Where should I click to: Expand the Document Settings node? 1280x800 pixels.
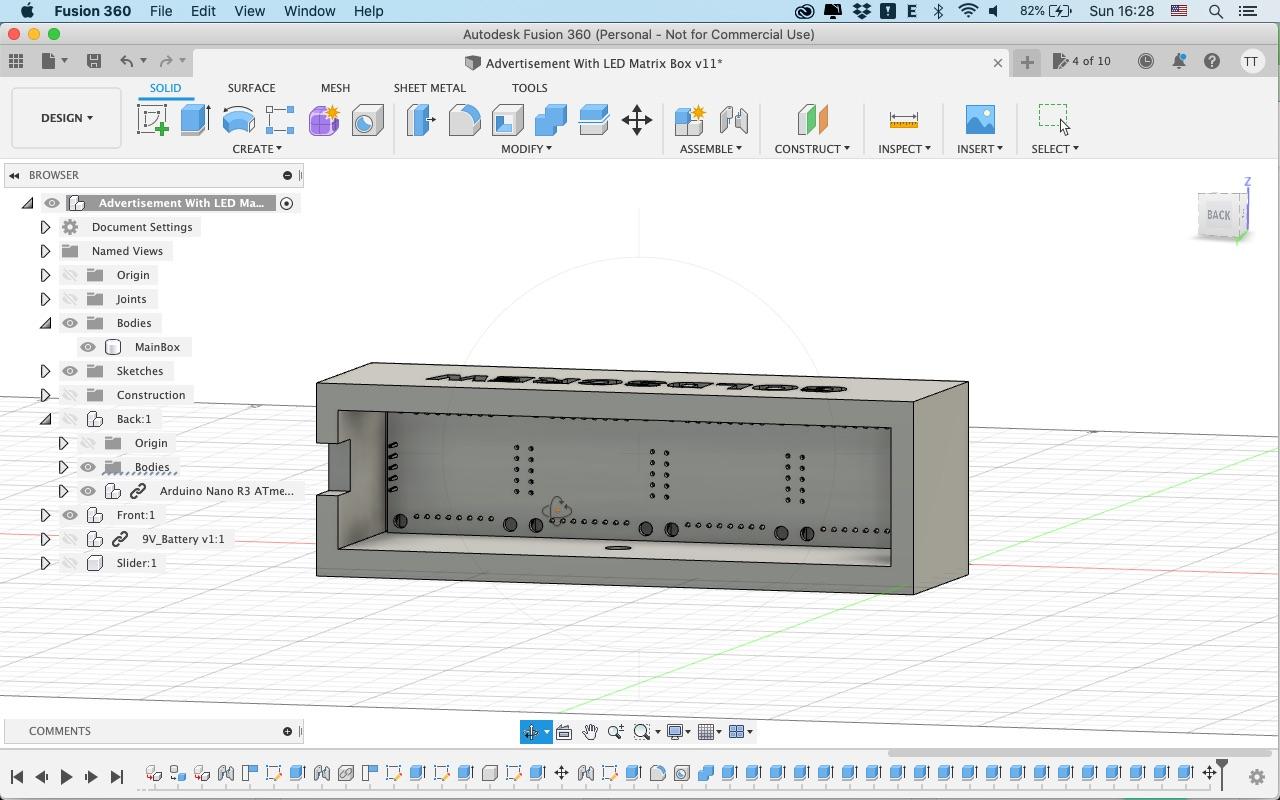45,227
